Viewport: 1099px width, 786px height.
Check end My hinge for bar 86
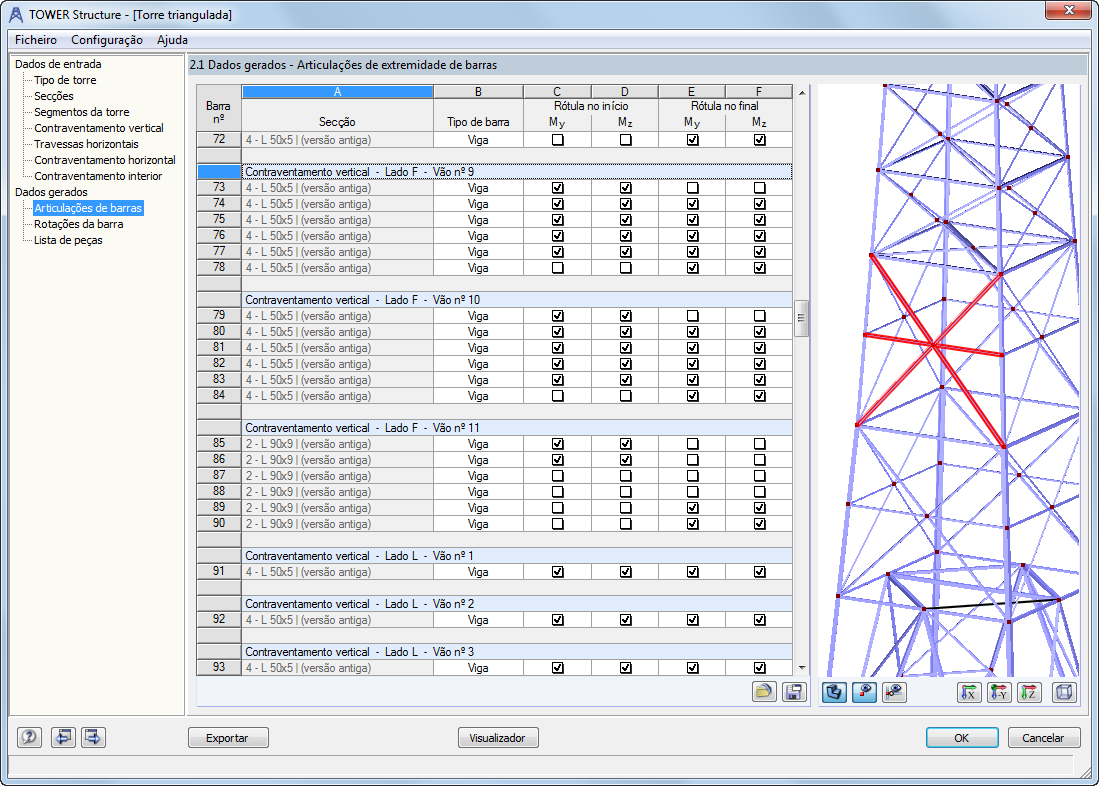click(692, 460)
